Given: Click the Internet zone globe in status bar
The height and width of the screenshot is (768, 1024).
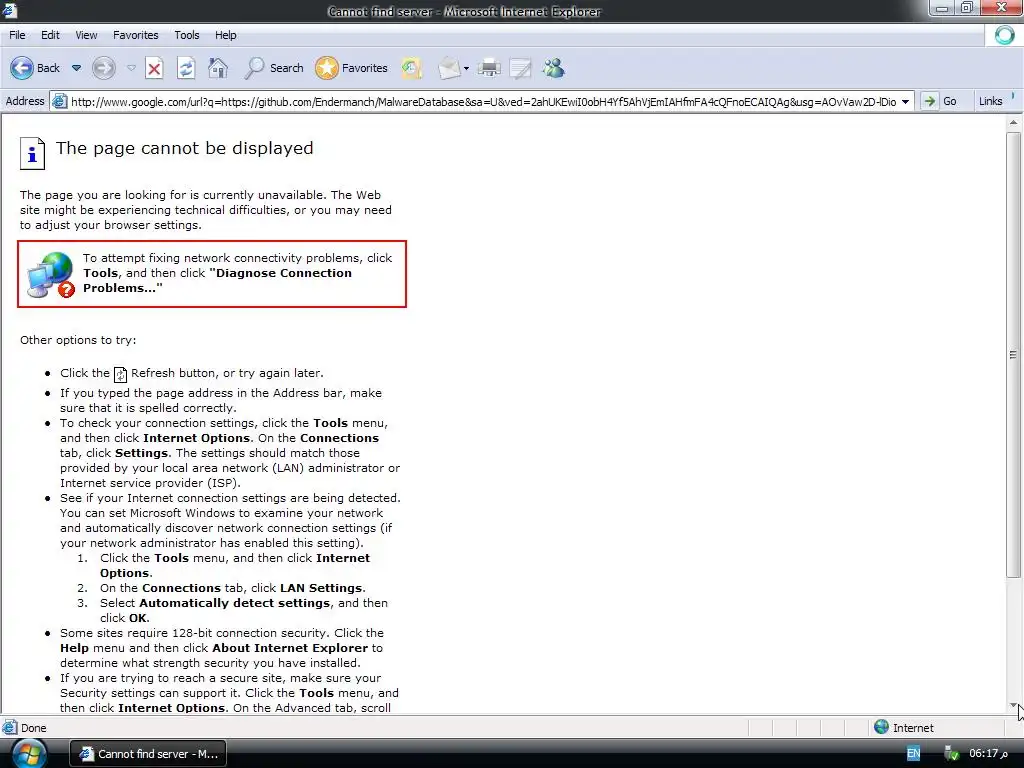Looking at the screenshot, I should [882, 727].
